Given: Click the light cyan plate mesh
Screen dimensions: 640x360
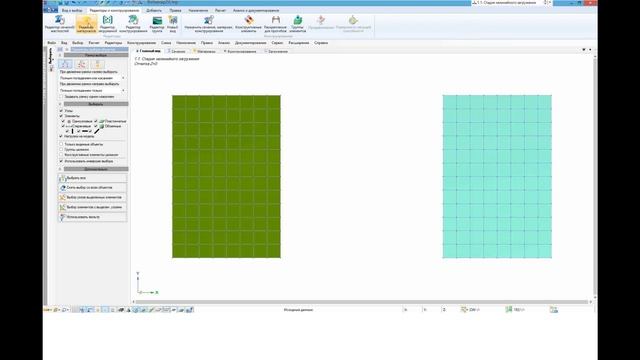Looking at the screenshot, I should (x=497, y=177).
